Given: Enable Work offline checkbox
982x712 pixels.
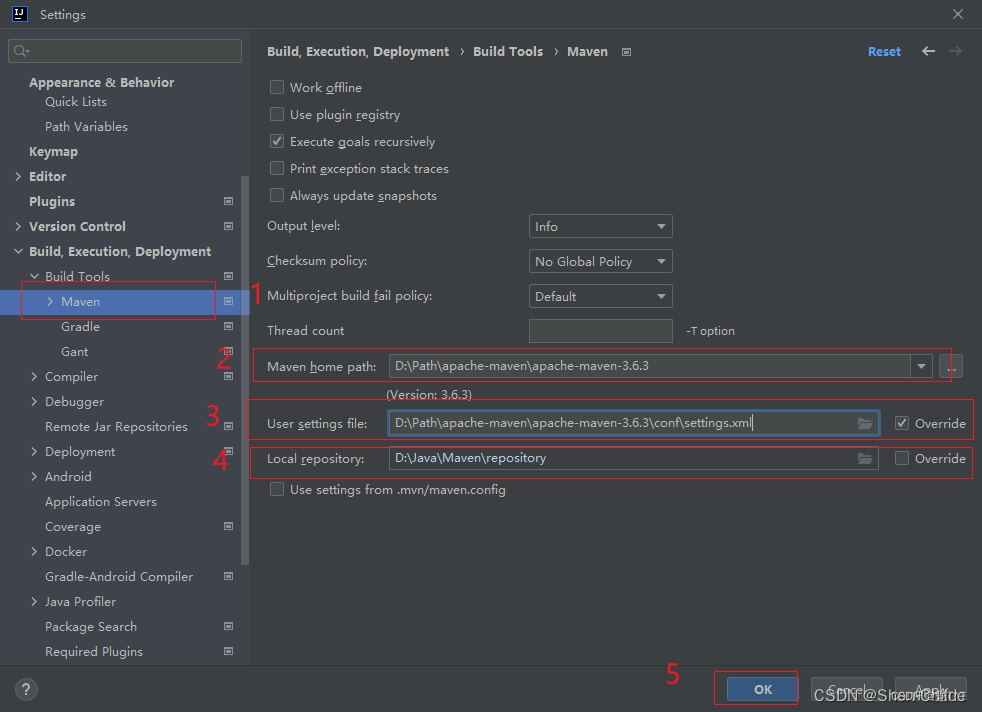Looking at the screenshot, I should pyautogui.click(x=277, y=87).
